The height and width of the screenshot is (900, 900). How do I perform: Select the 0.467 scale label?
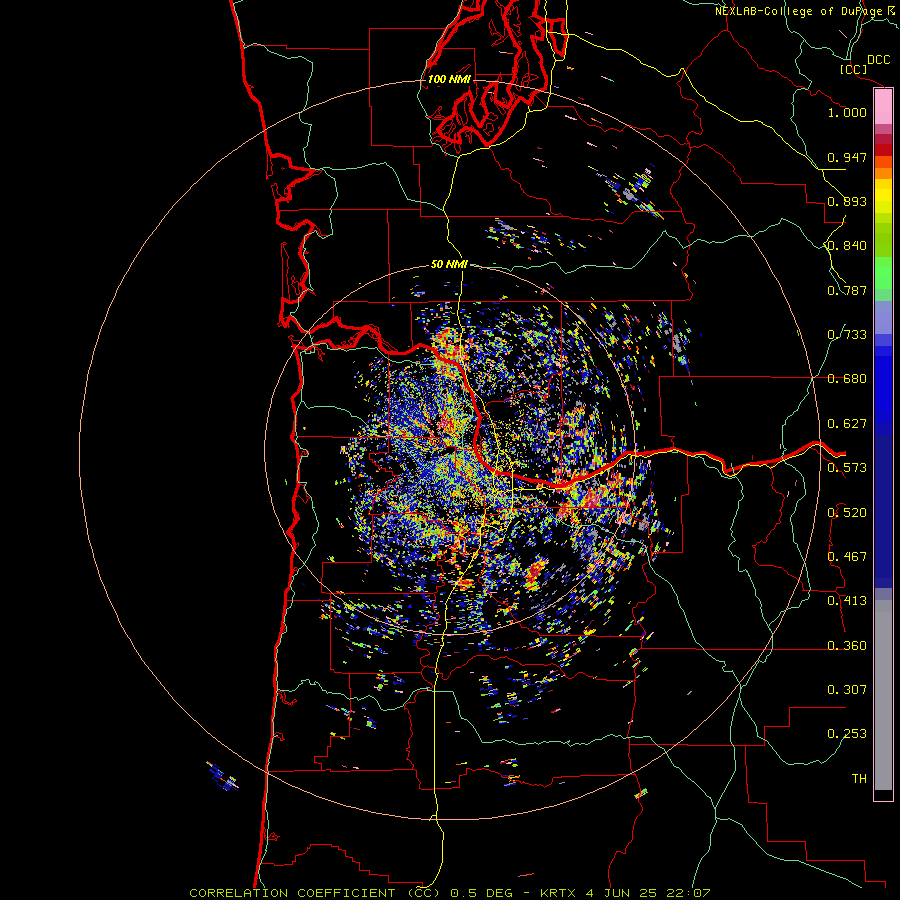(847, 557)
